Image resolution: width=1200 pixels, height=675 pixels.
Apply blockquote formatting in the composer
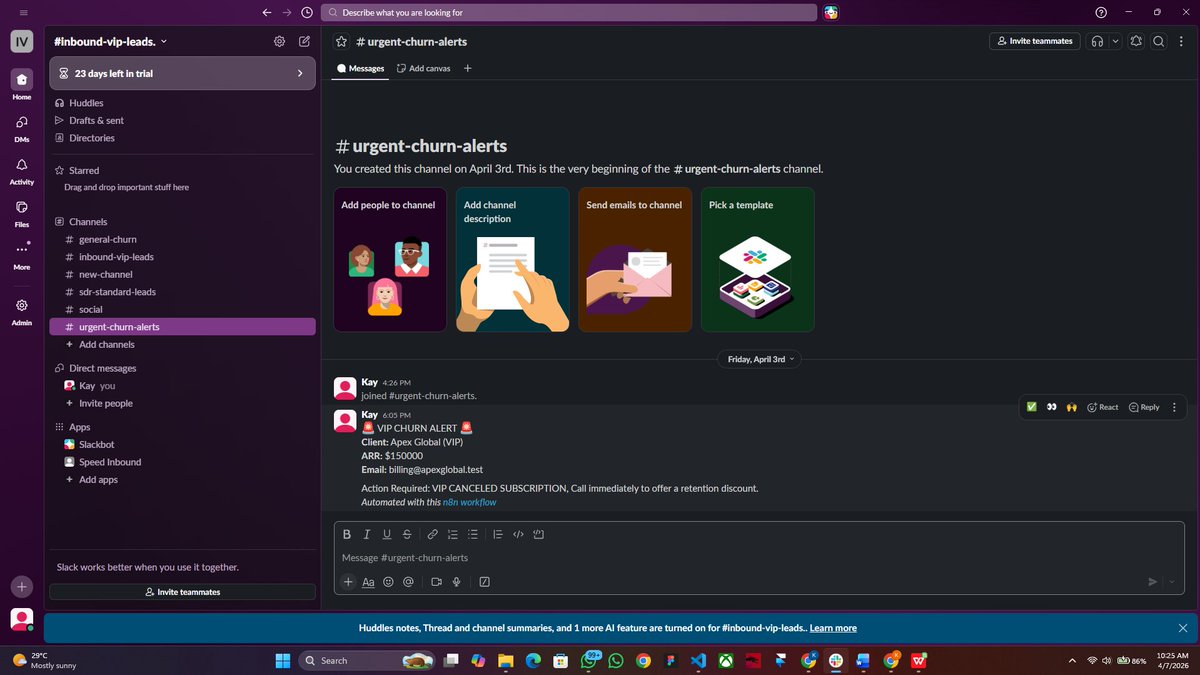tap(498, 534)
